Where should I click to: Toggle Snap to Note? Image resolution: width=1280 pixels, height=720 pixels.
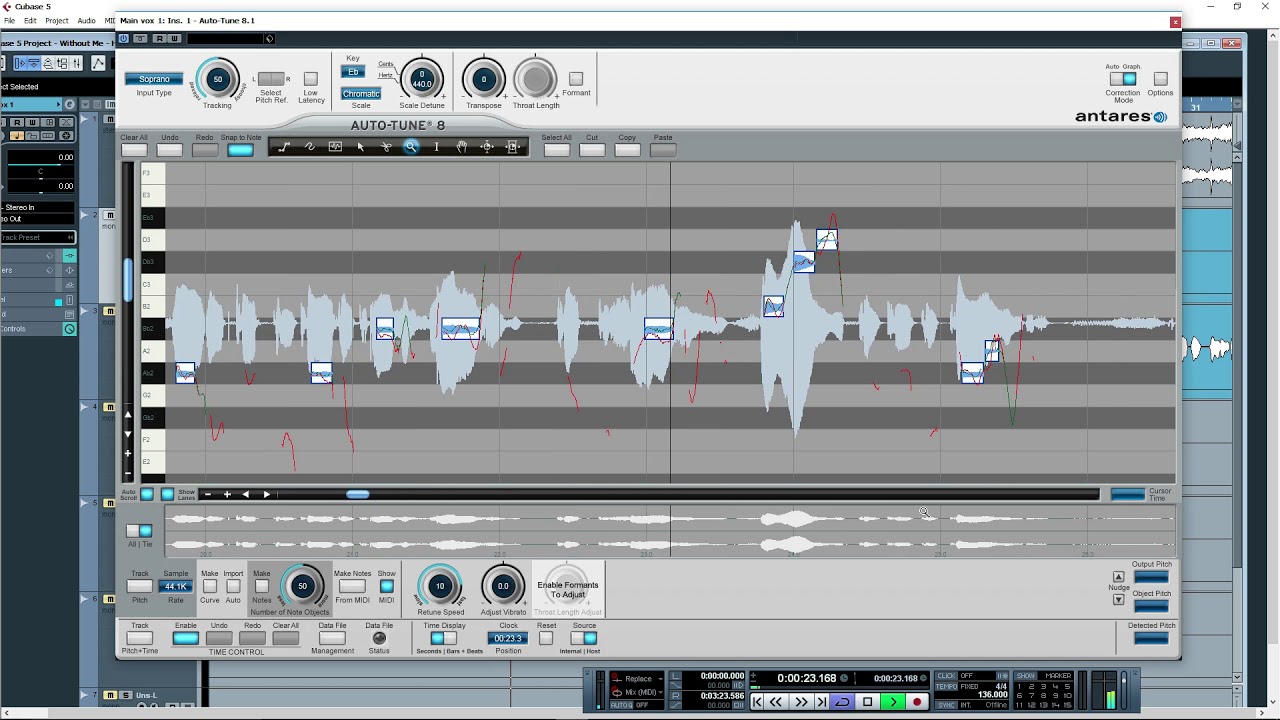240,150
